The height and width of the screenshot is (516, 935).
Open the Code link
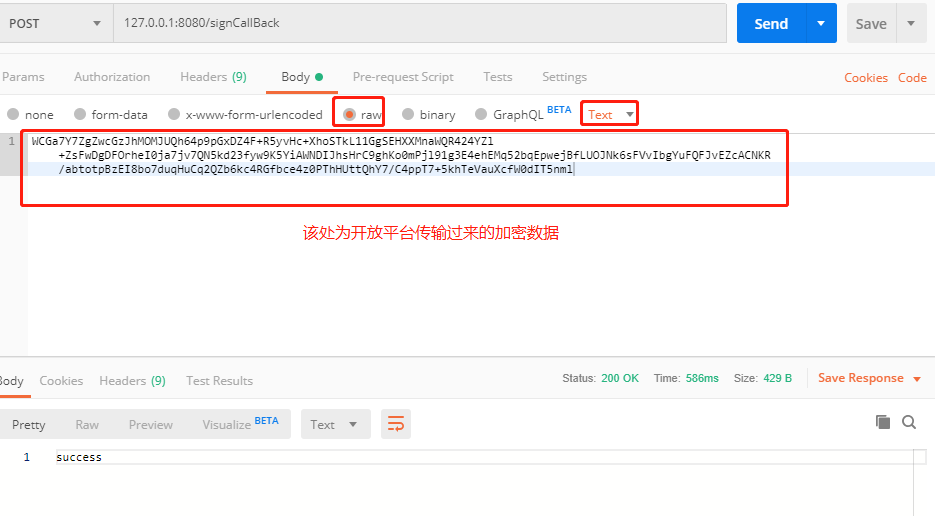tap(912, 78)
